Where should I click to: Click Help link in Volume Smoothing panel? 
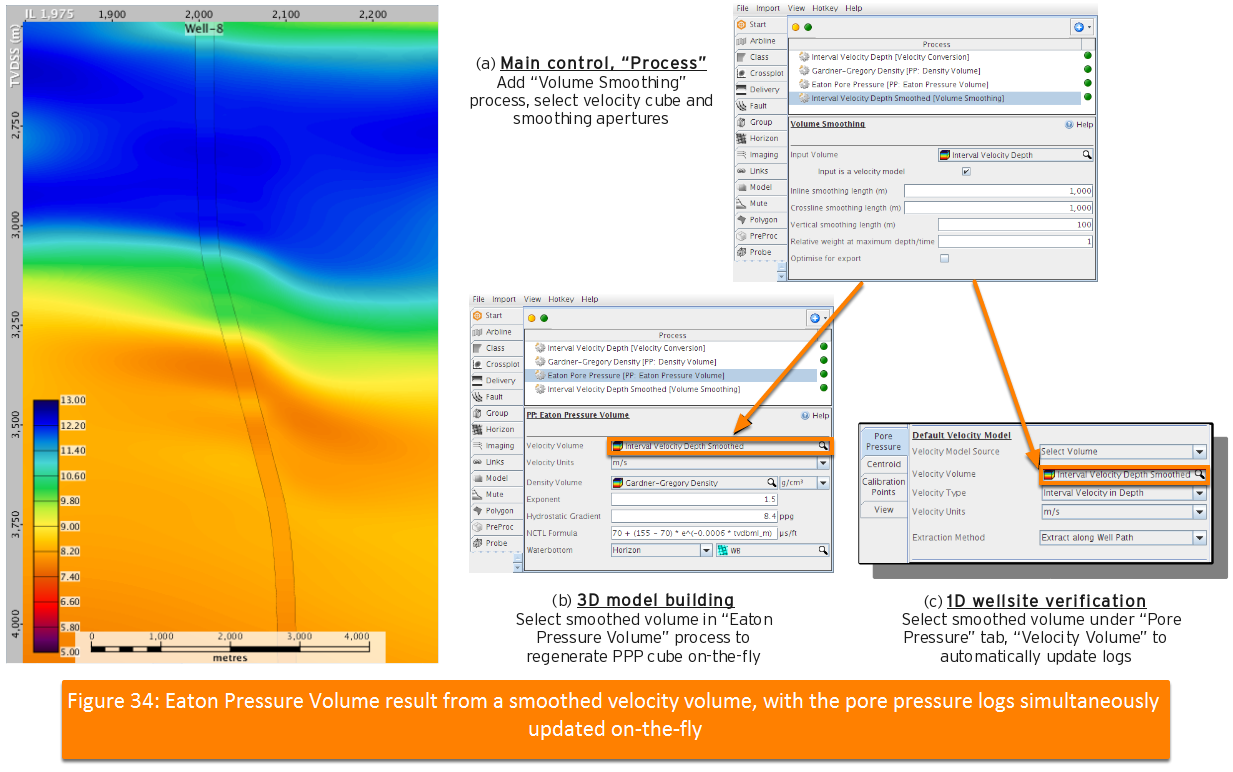click(x=1079, y=125)
